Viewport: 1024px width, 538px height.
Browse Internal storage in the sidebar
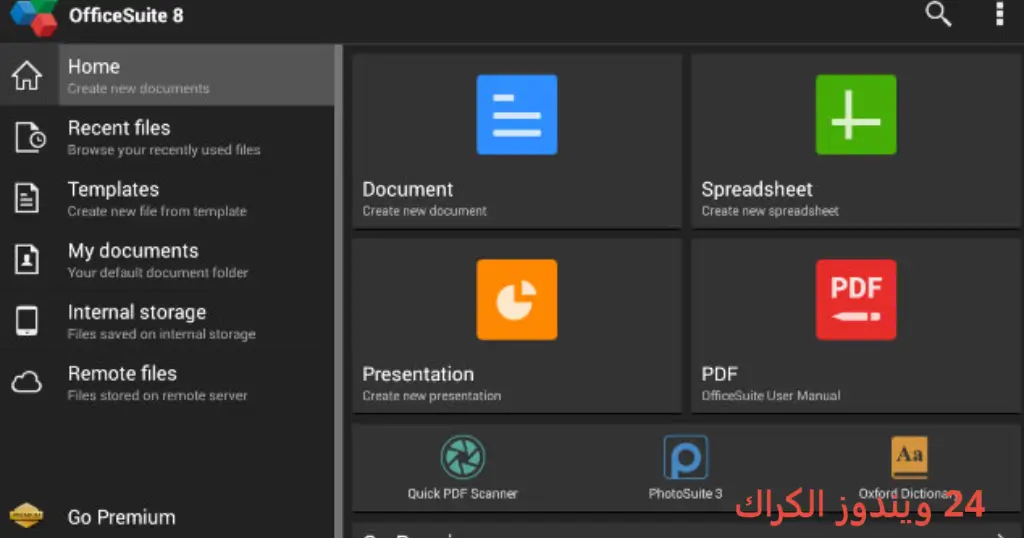[x=167, y=321]
